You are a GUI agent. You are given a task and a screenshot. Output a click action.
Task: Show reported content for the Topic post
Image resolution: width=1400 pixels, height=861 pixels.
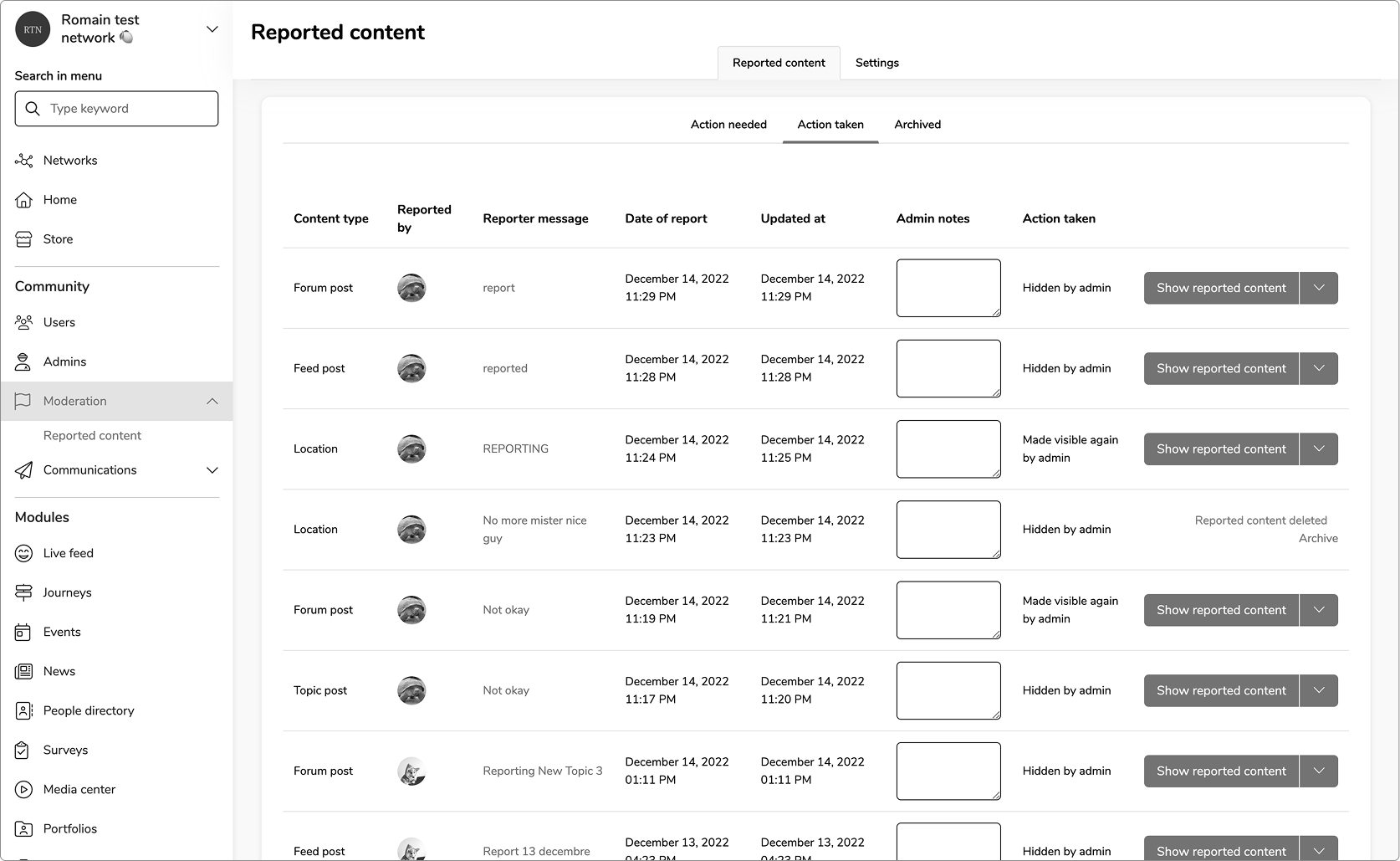(1220, 690)
